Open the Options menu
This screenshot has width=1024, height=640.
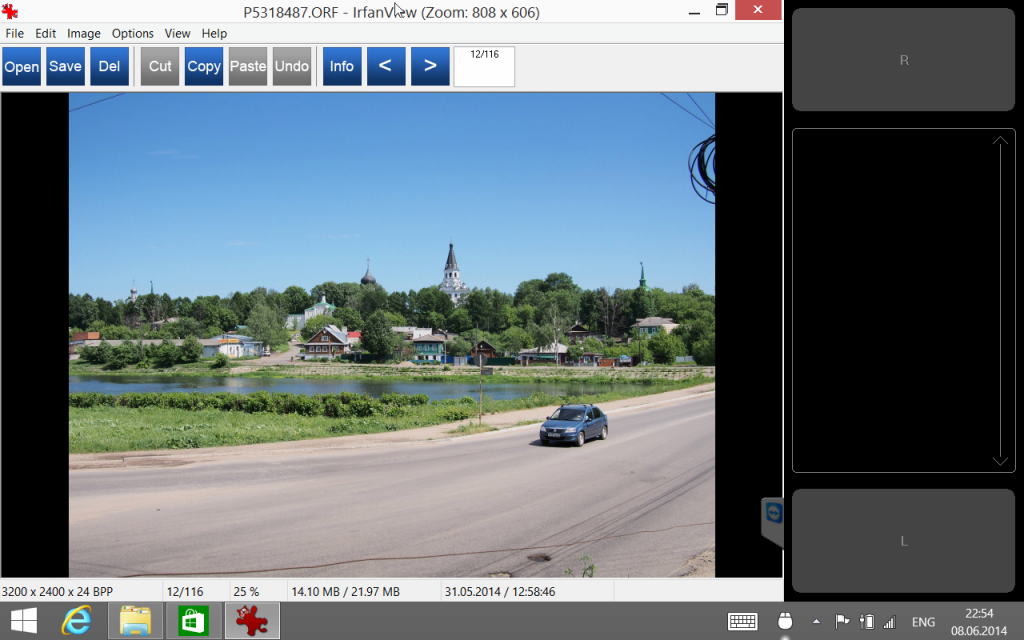click(133, 33)
